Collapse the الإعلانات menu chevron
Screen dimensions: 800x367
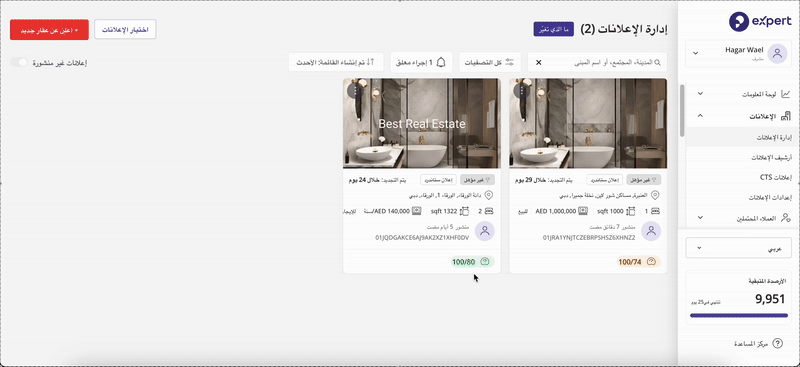[x=700, y=116]
